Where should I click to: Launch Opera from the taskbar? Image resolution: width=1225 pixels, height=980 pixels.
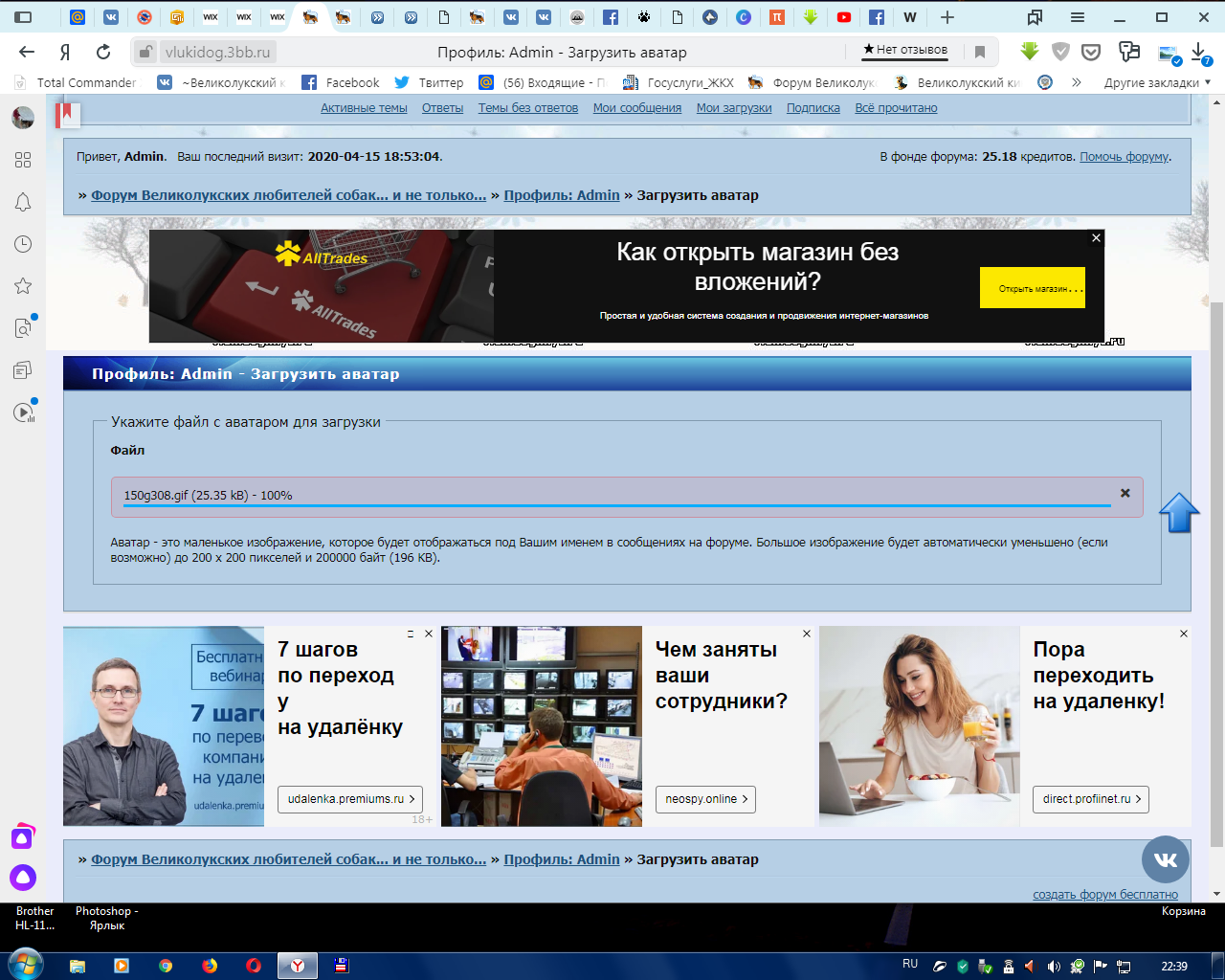pos(254,966)
